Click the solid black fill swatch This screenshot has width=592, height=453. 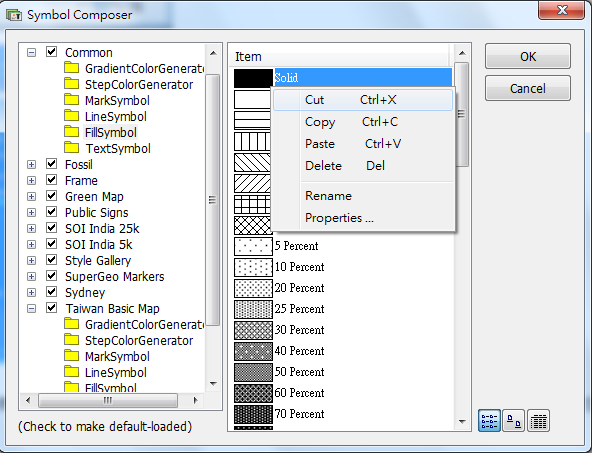253,78
